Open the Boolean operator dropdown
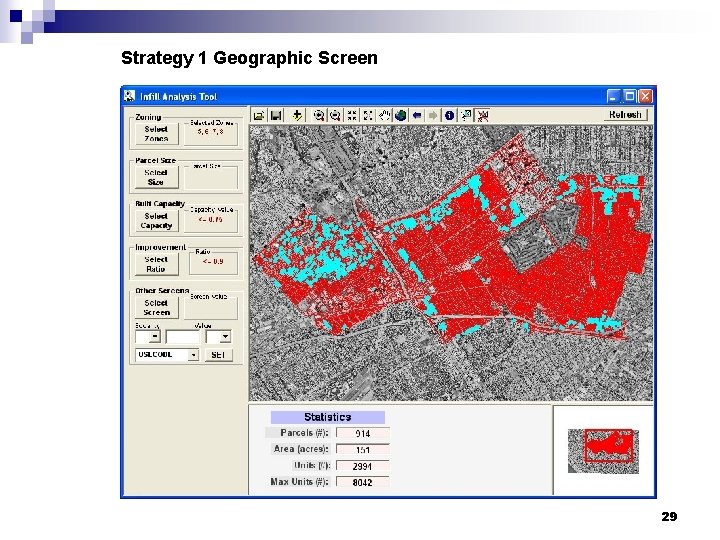Screen dimensions: 720x540 [154, 337]
